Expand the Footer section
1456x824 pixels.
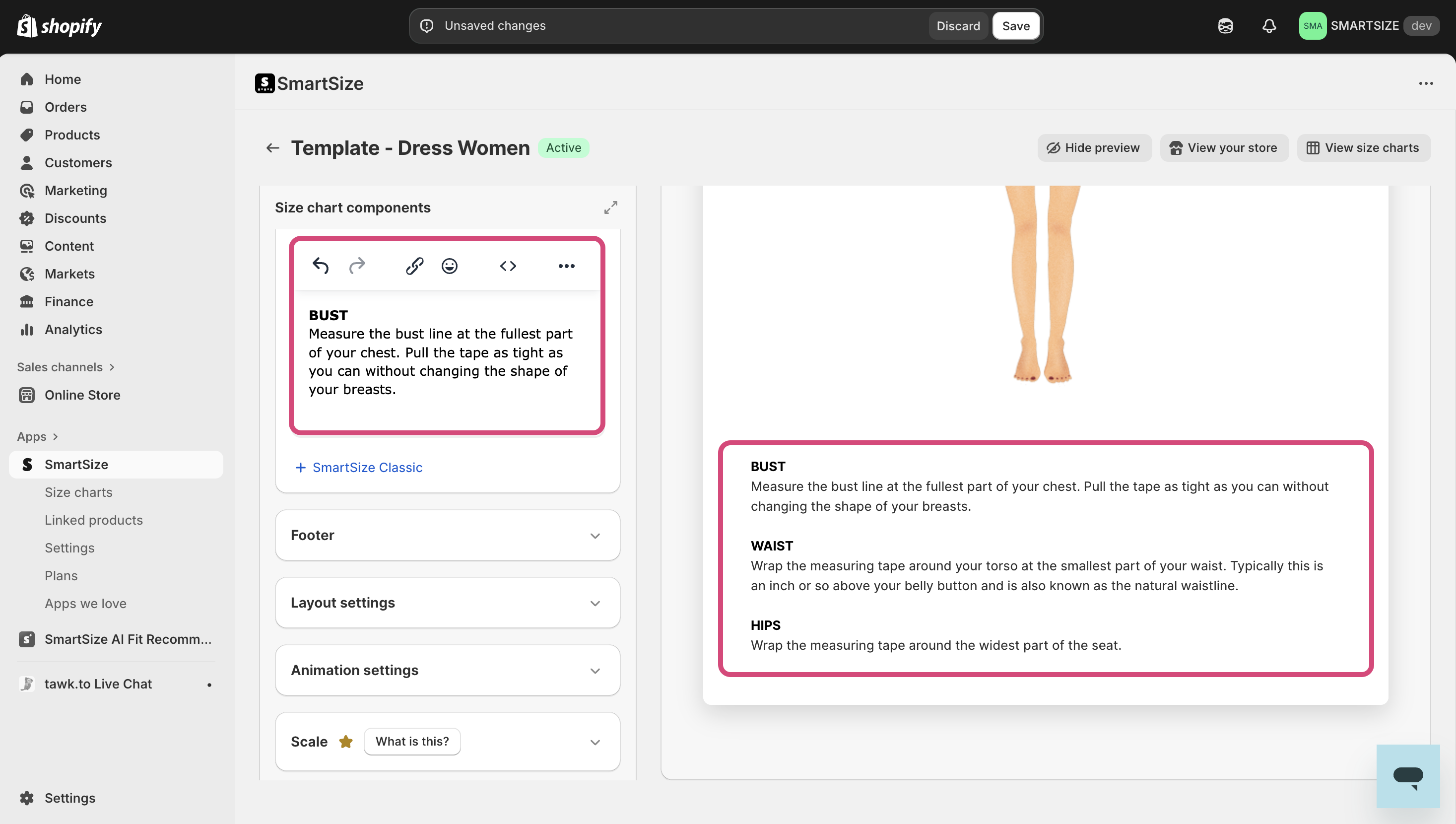point(595,536)
